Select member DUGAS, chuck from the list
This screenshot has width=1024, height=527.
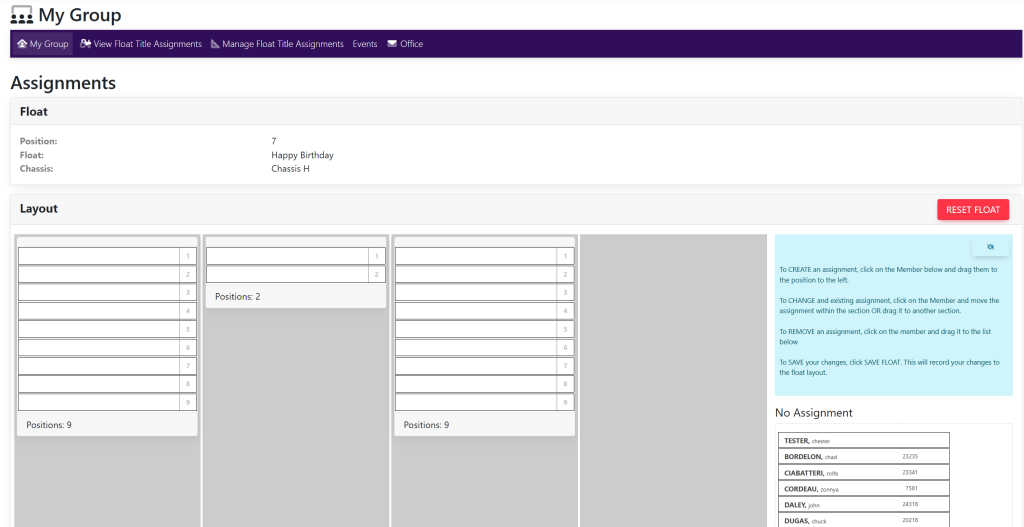(862, 520)
